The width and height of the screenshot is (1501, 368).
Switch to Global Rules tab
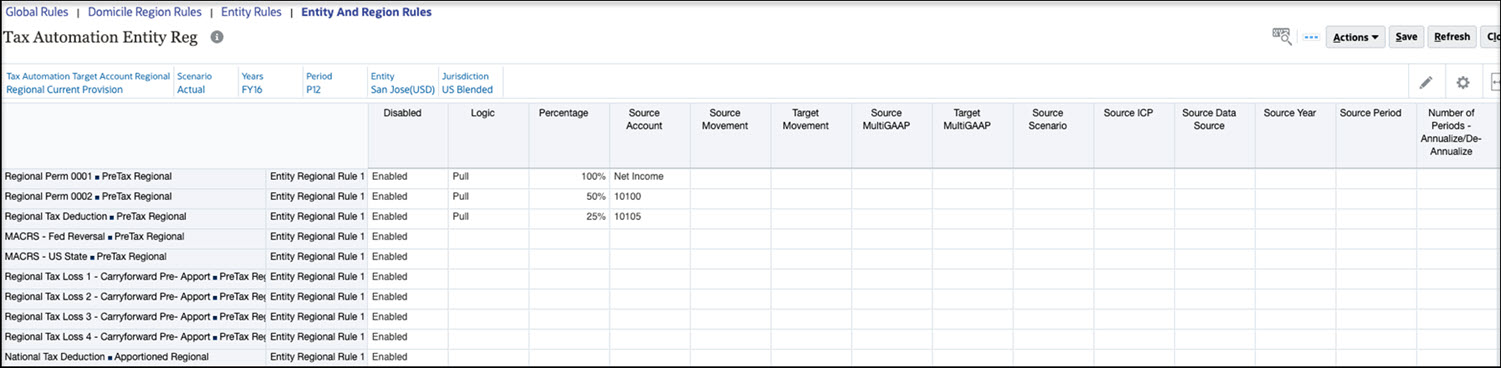tap(38, 12)
